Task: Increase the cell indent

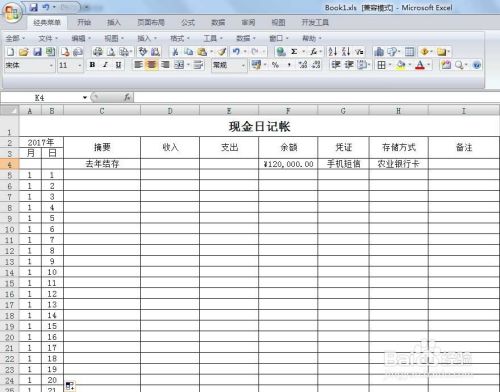Action: tap(349, 65)
